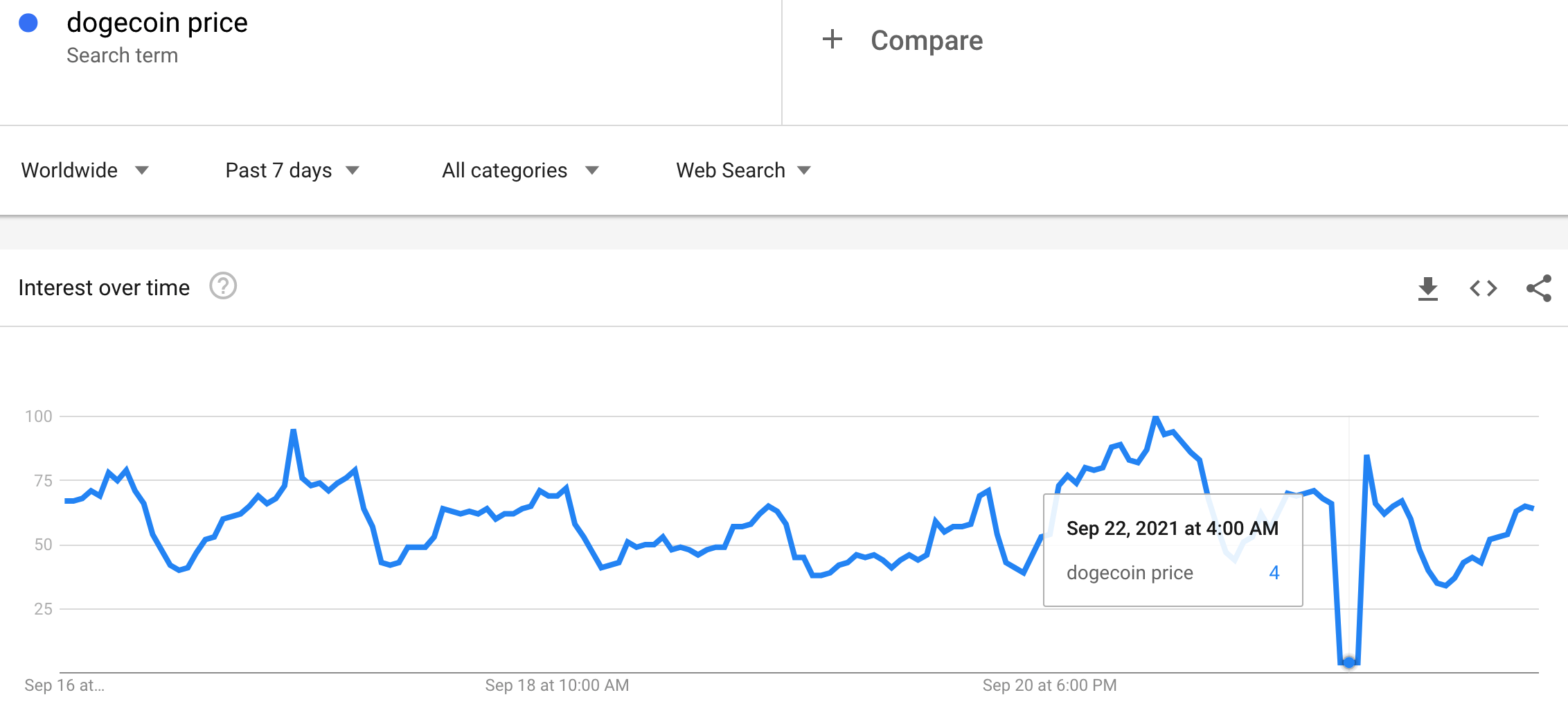Click the Sep 18 at 10:00 AM label

[x=557, y=685]
